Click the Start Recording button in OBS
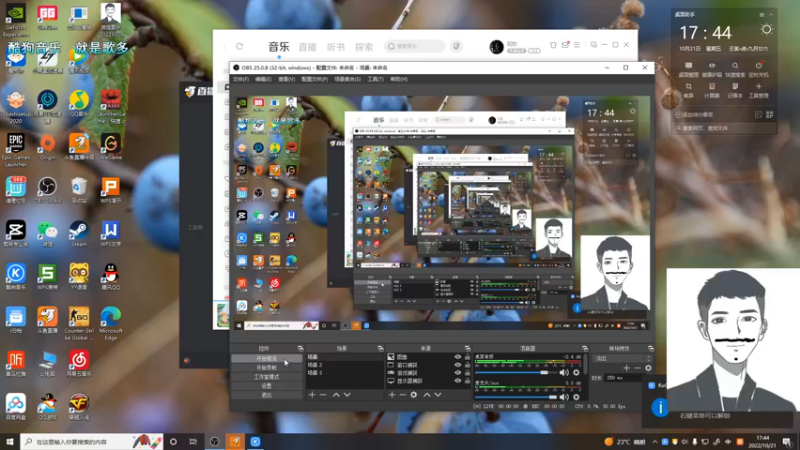The width and height of the screenshot is (800, 450). coord(266,367)
